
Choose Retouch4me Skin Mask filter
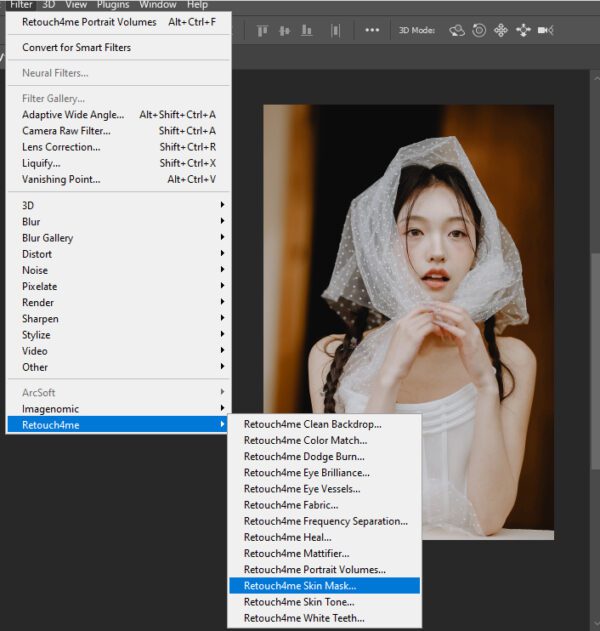[x=300, y=586]
